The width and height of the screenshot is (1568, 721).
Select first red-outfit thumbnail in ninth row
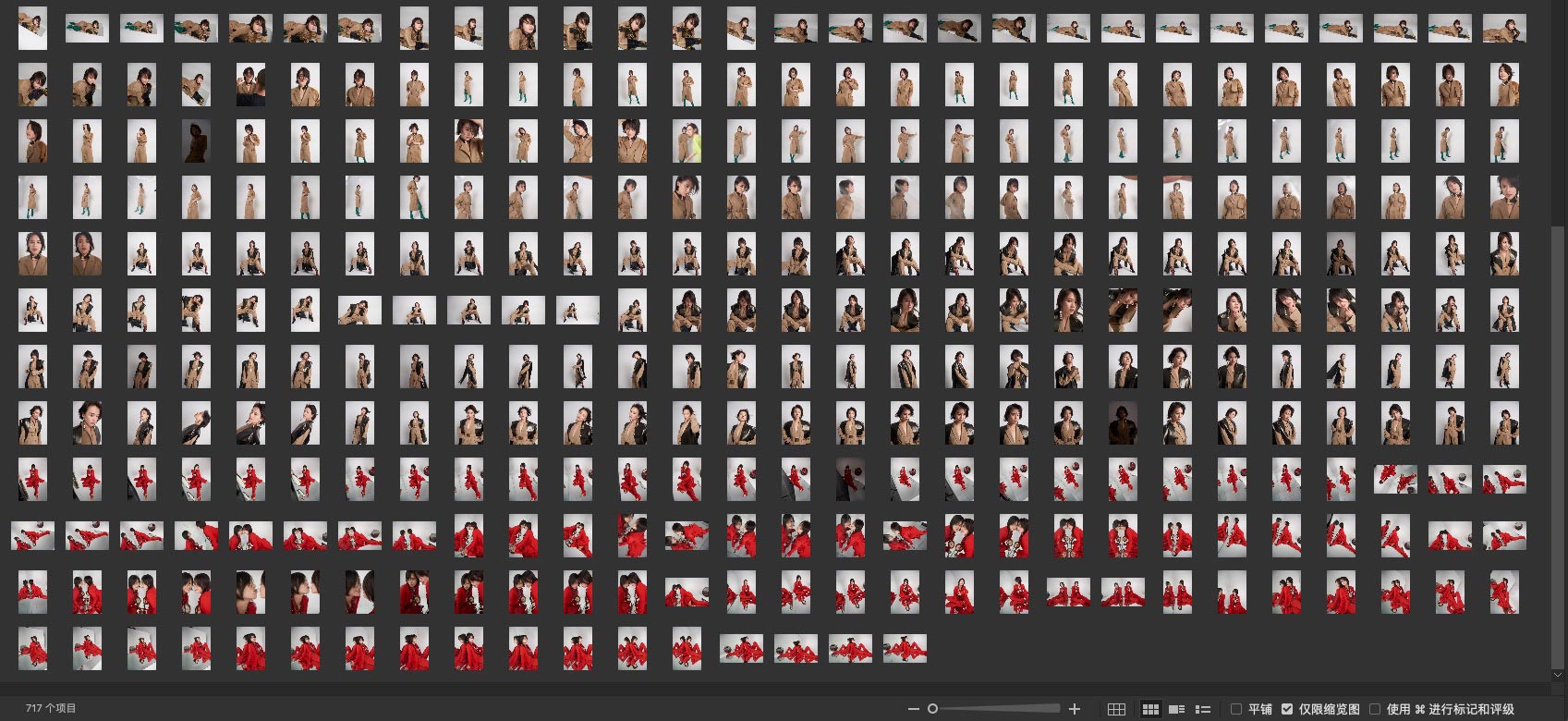(32, 480)
